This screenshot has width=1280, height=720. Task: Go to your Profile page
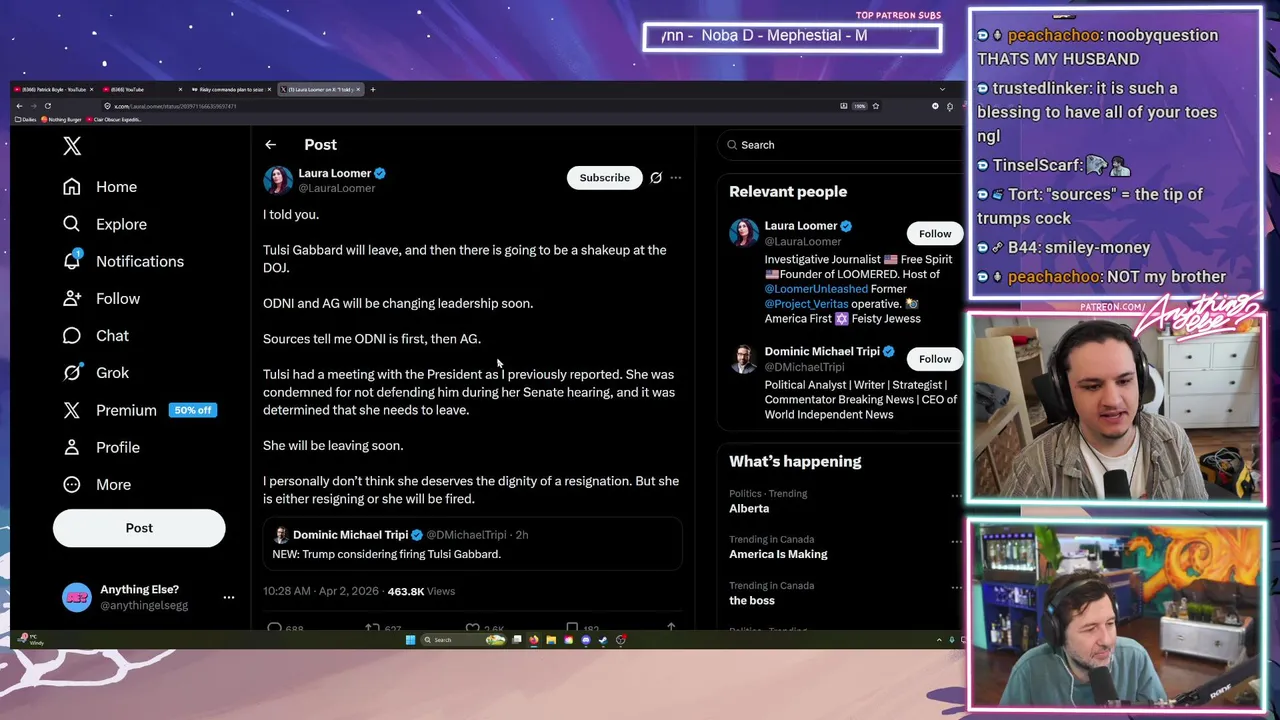(101, 447)
